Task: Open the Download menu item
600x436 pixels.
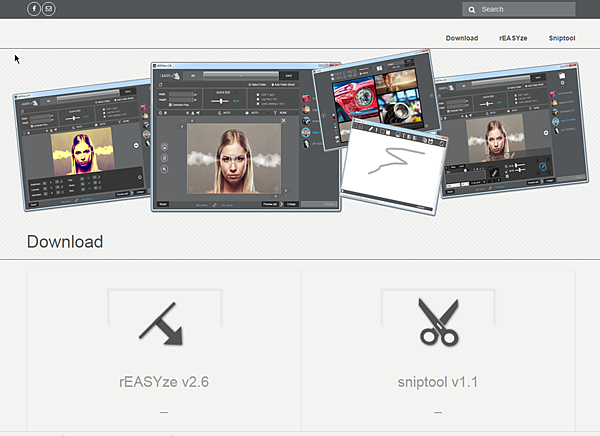Action: (461, 38)
